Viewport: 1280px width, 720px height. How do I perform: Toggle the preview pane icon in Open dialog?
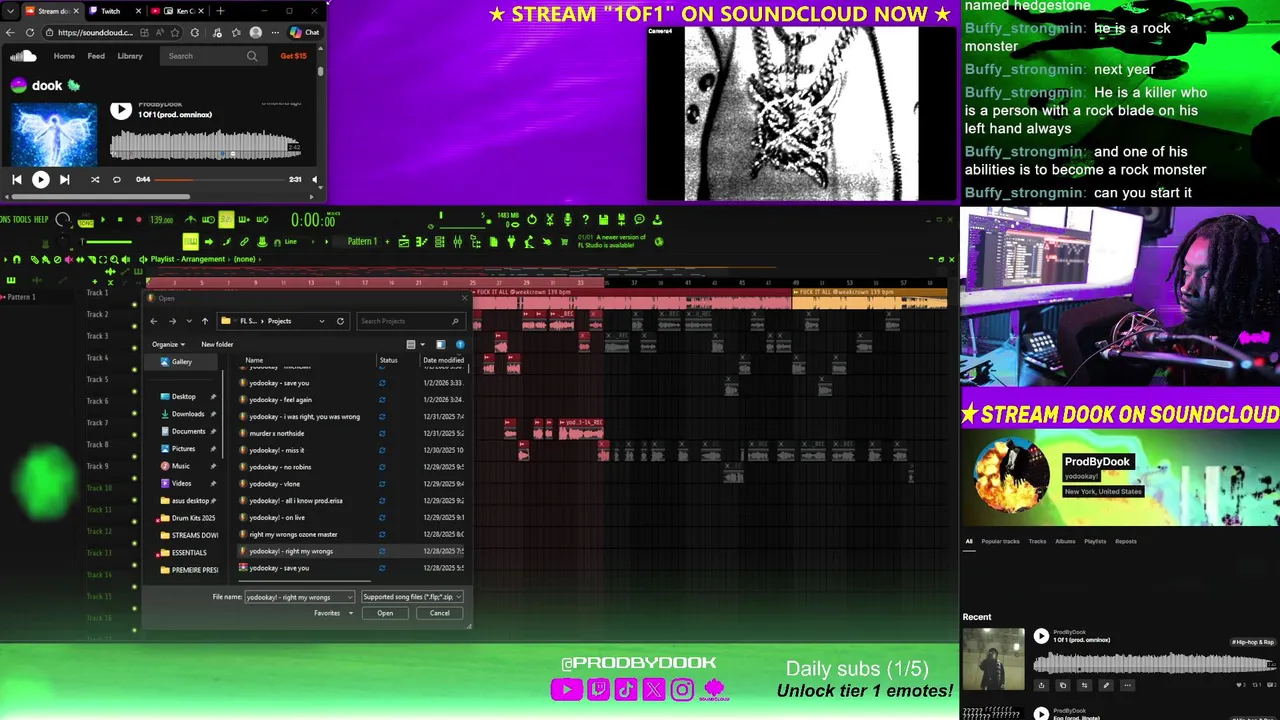click(x=441, y=344)
